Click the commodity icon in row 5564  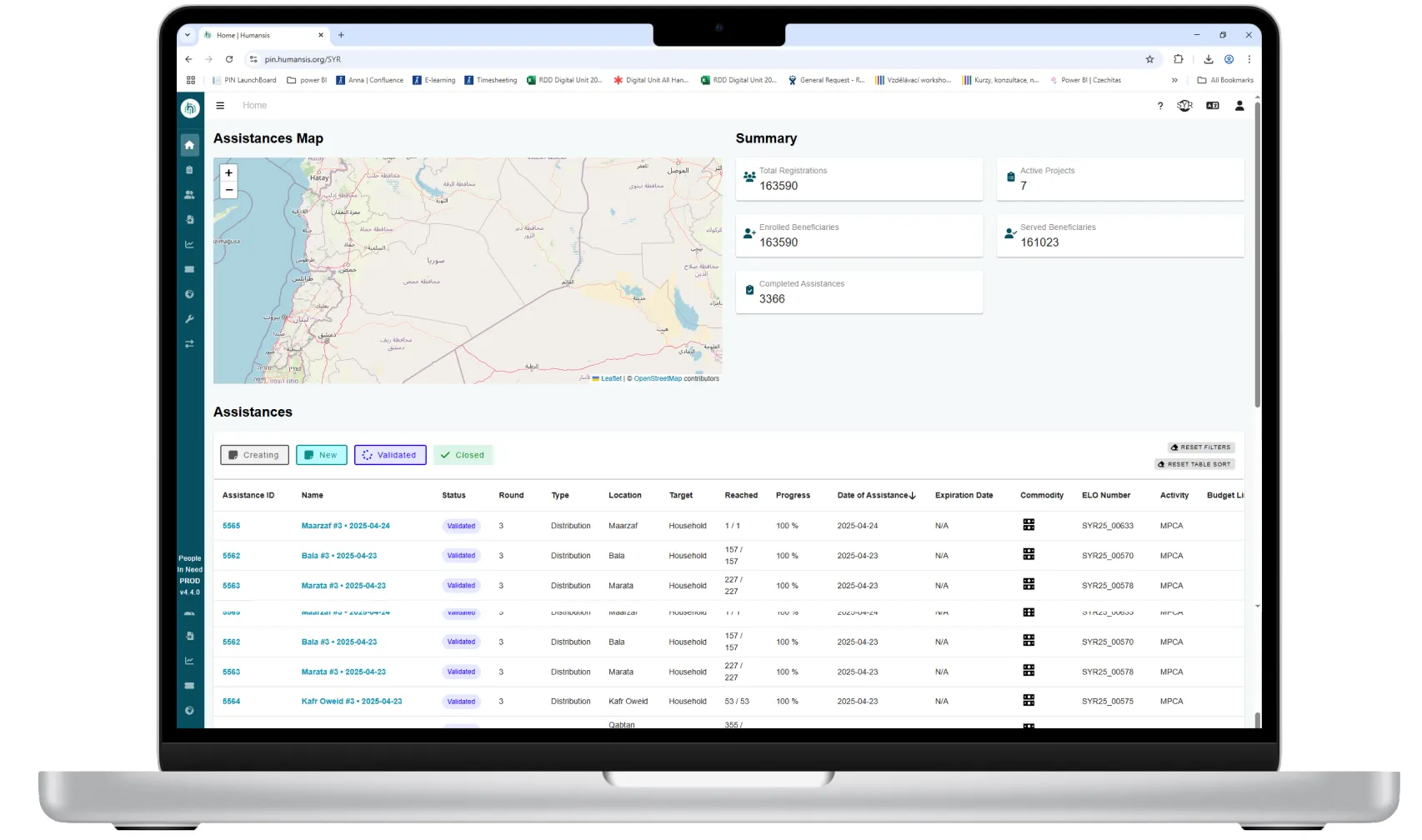(x=1029, y=701)
